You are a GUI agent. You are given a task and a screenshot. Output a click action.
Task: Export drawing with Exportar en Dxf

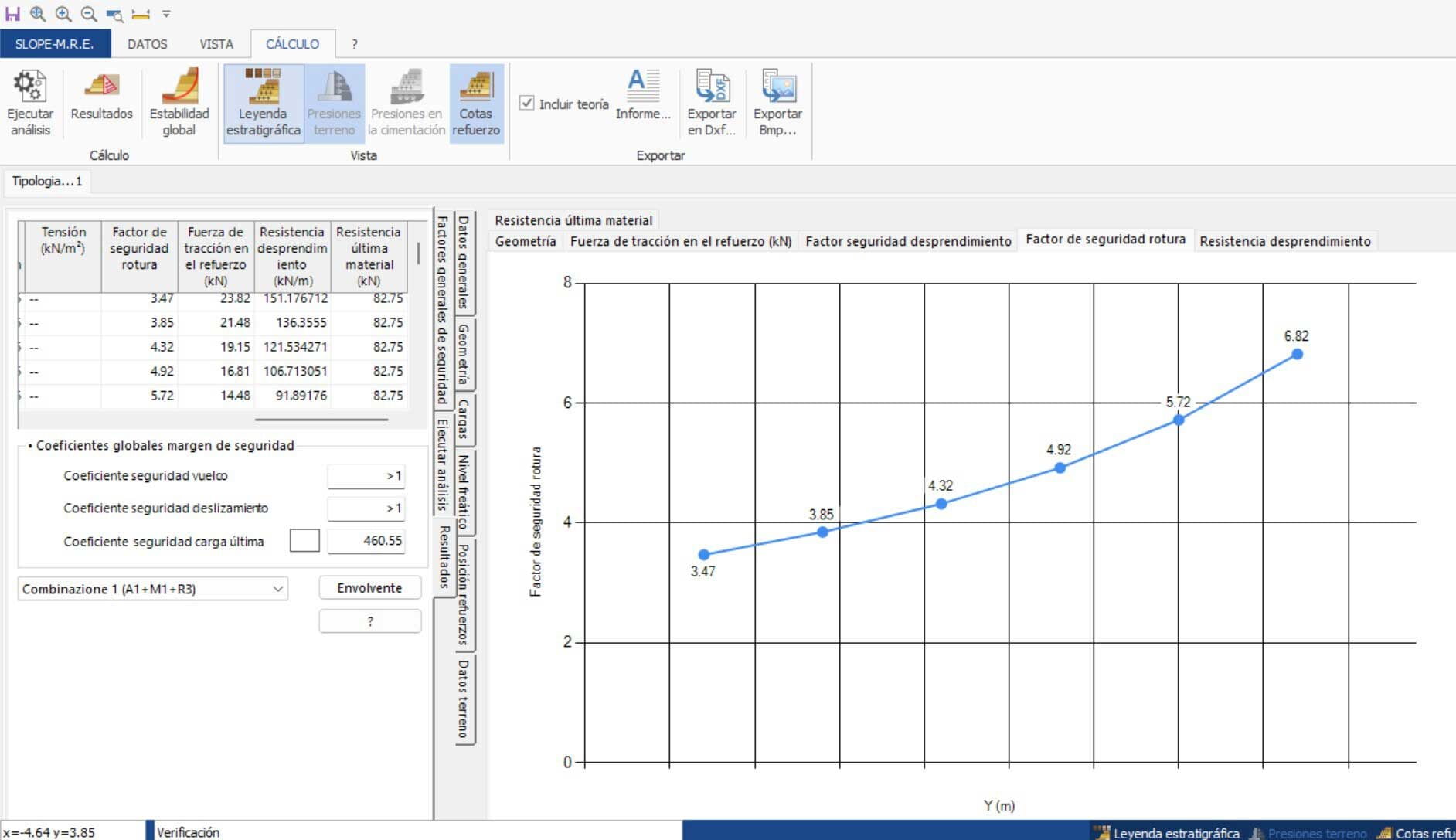coord(711,87)
